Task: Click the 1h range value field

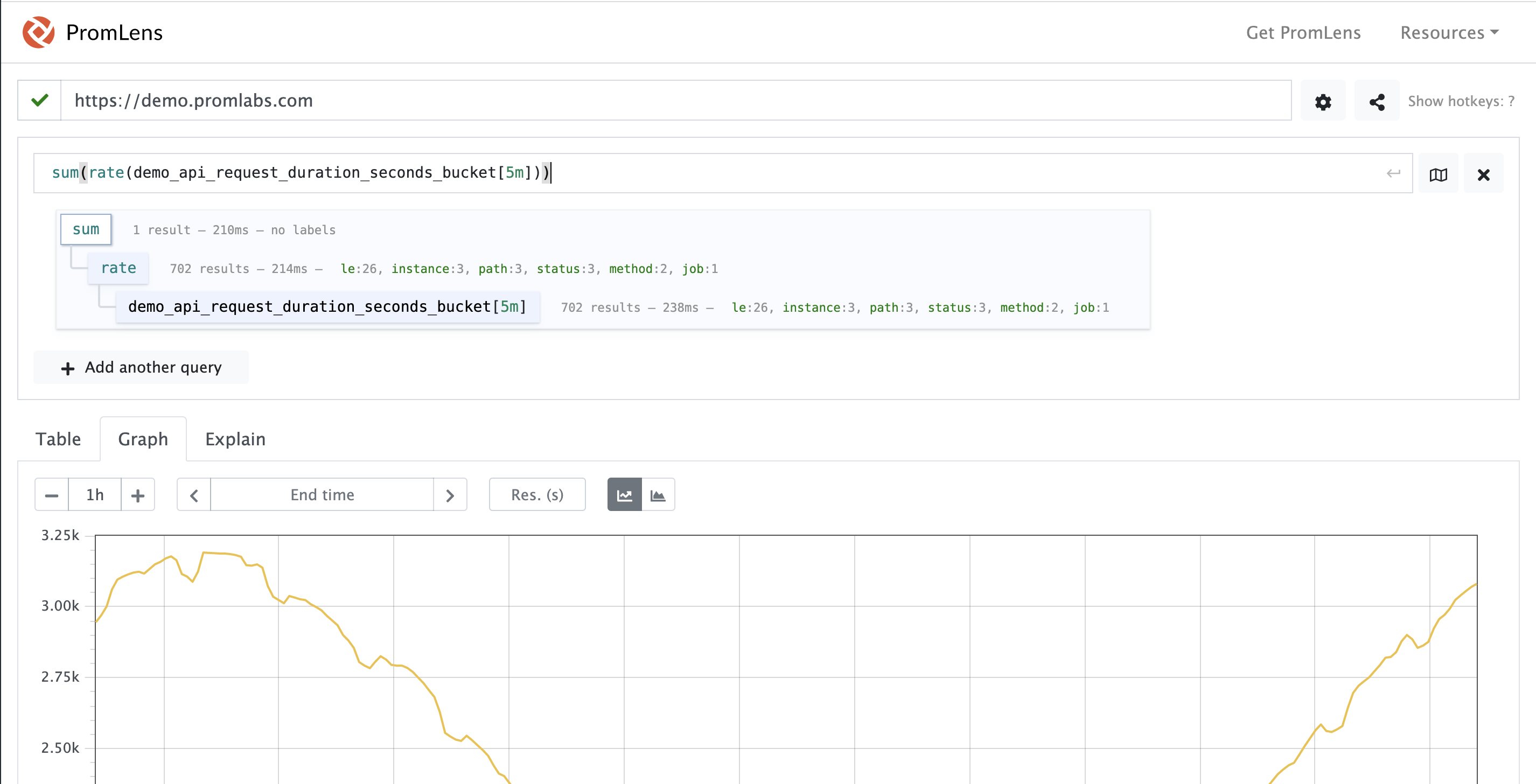Action: [95, 494]
